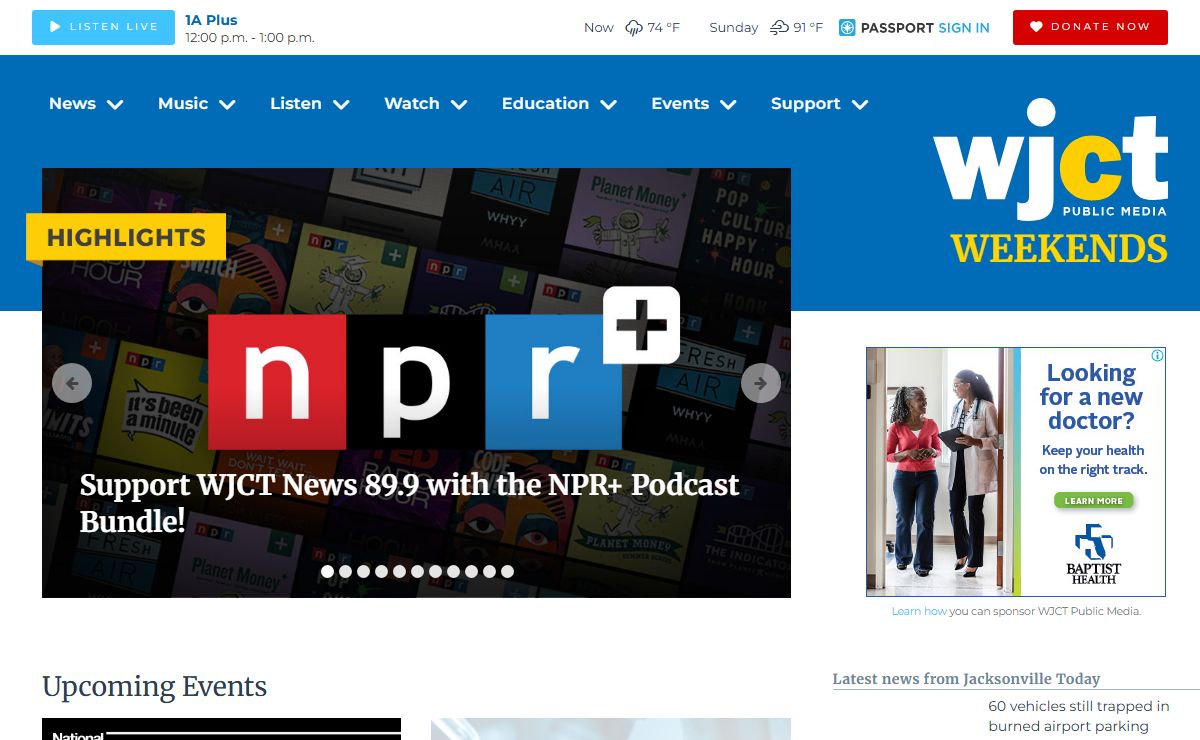Sign in to Passport
This screenshot has height=740, width=1200.
click(964, 28)
